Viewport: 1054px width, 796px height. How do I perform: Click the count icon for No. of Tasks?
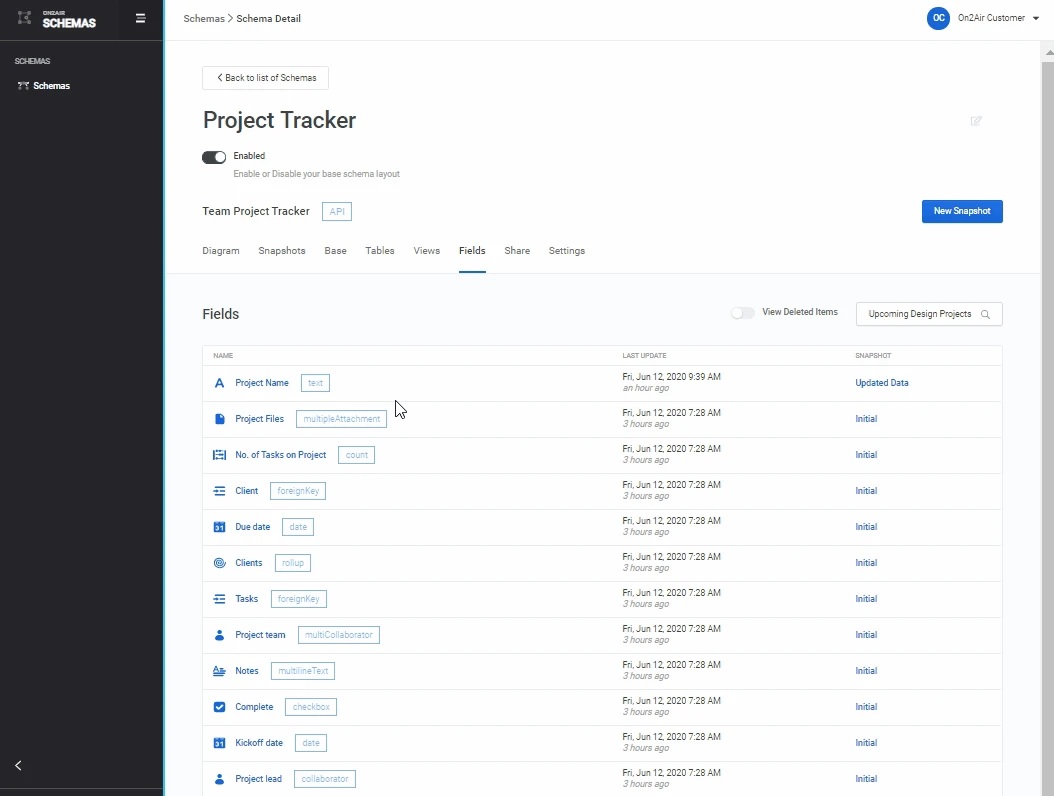pyautogui.click(x=220, y=455)
